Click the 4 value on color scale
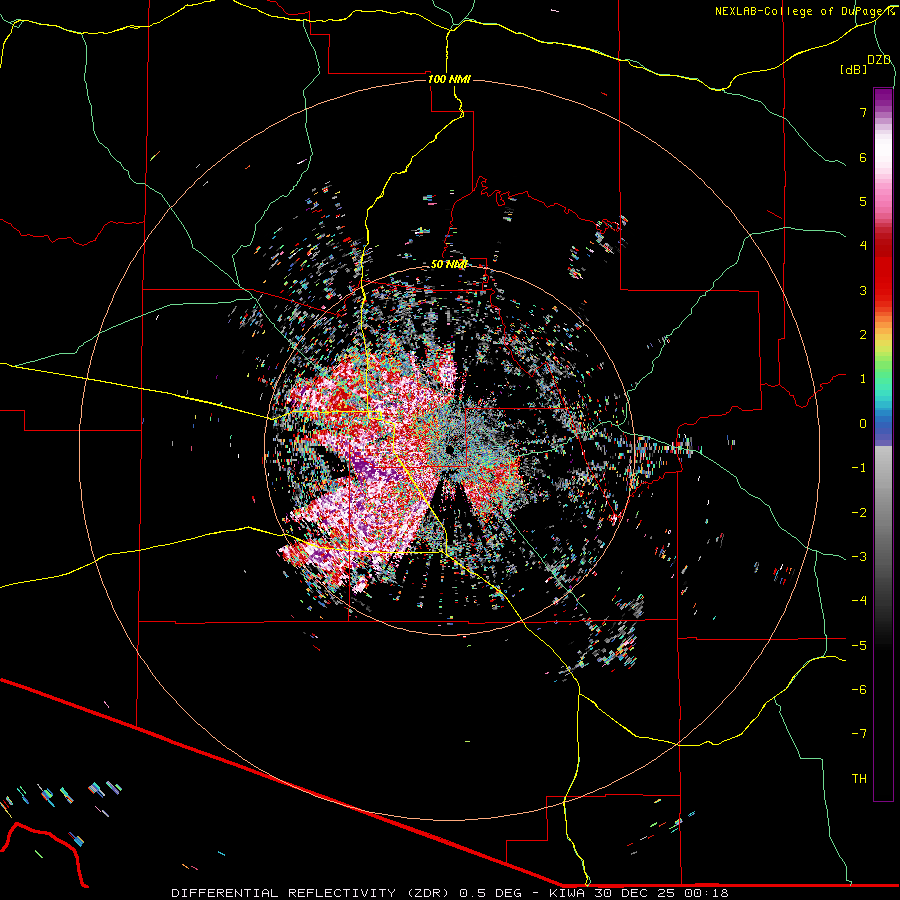This screenshot has height=900, width=900. click(x=863, y=246)
